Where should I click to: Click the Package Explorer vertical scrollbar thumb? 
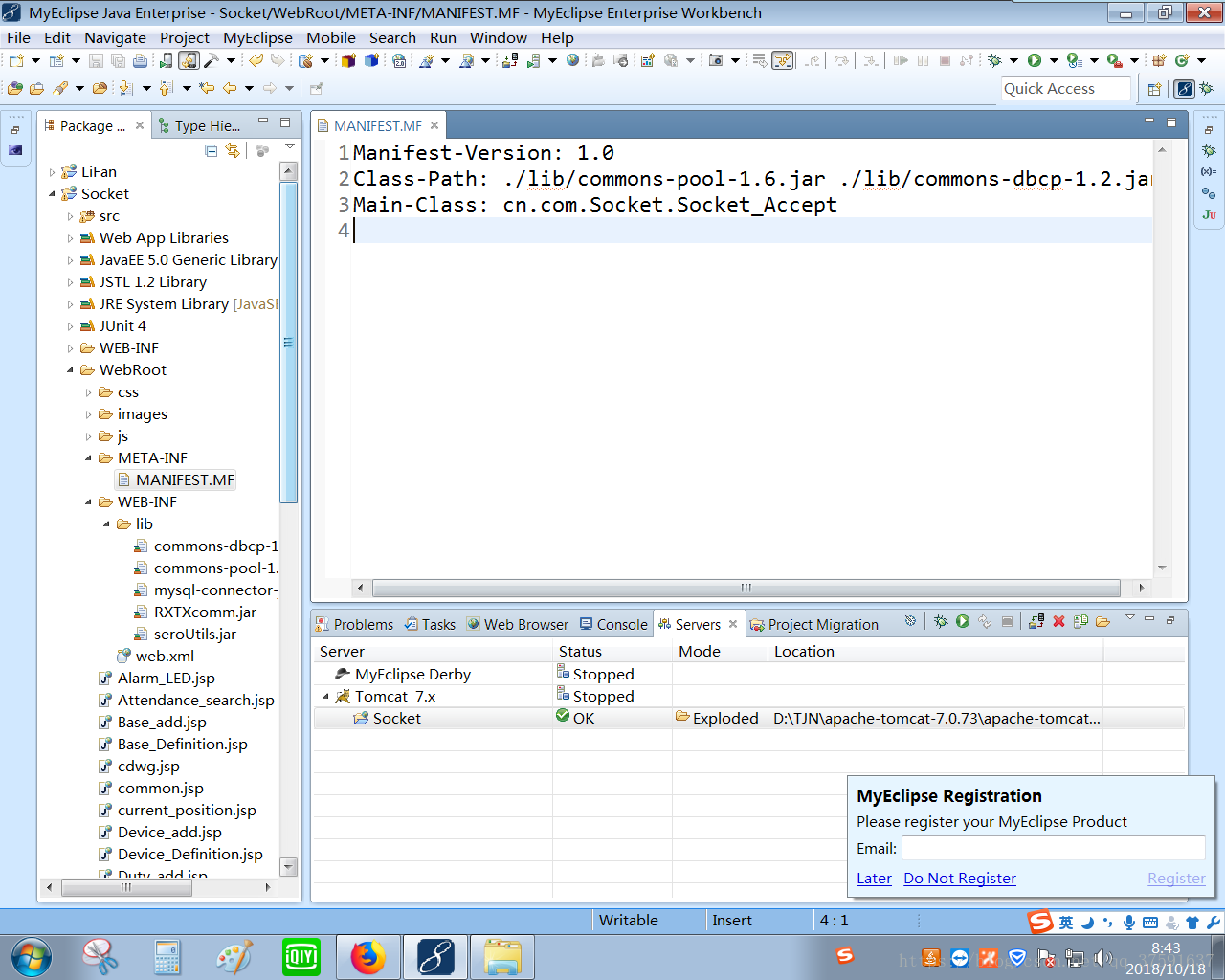tap(289, 343)
